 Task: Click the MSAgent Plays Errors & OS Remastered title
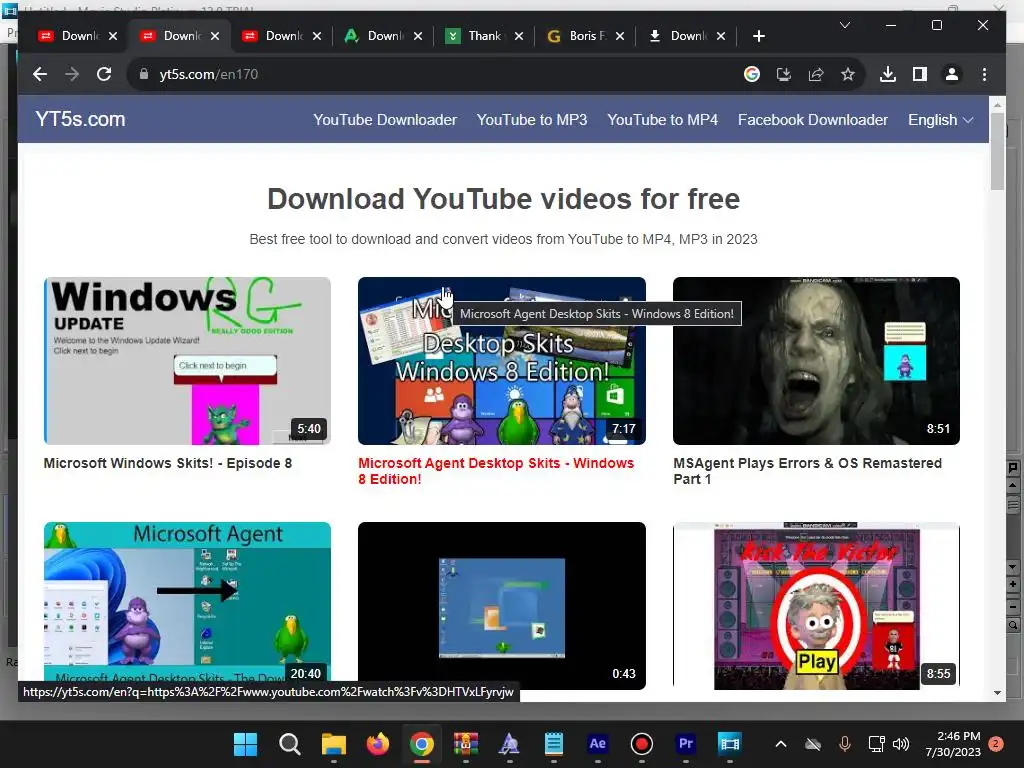pos(807,471)
